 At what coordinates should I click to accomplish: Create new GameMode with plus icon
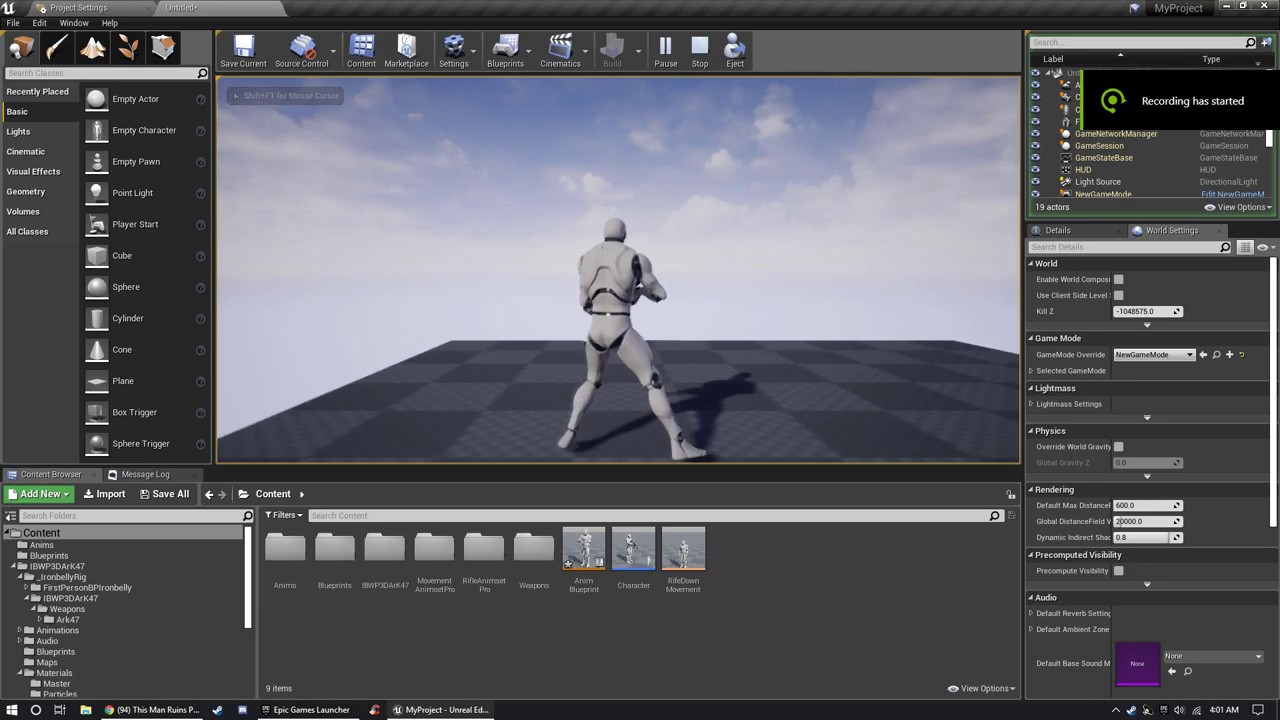[x=1229, y=355]
